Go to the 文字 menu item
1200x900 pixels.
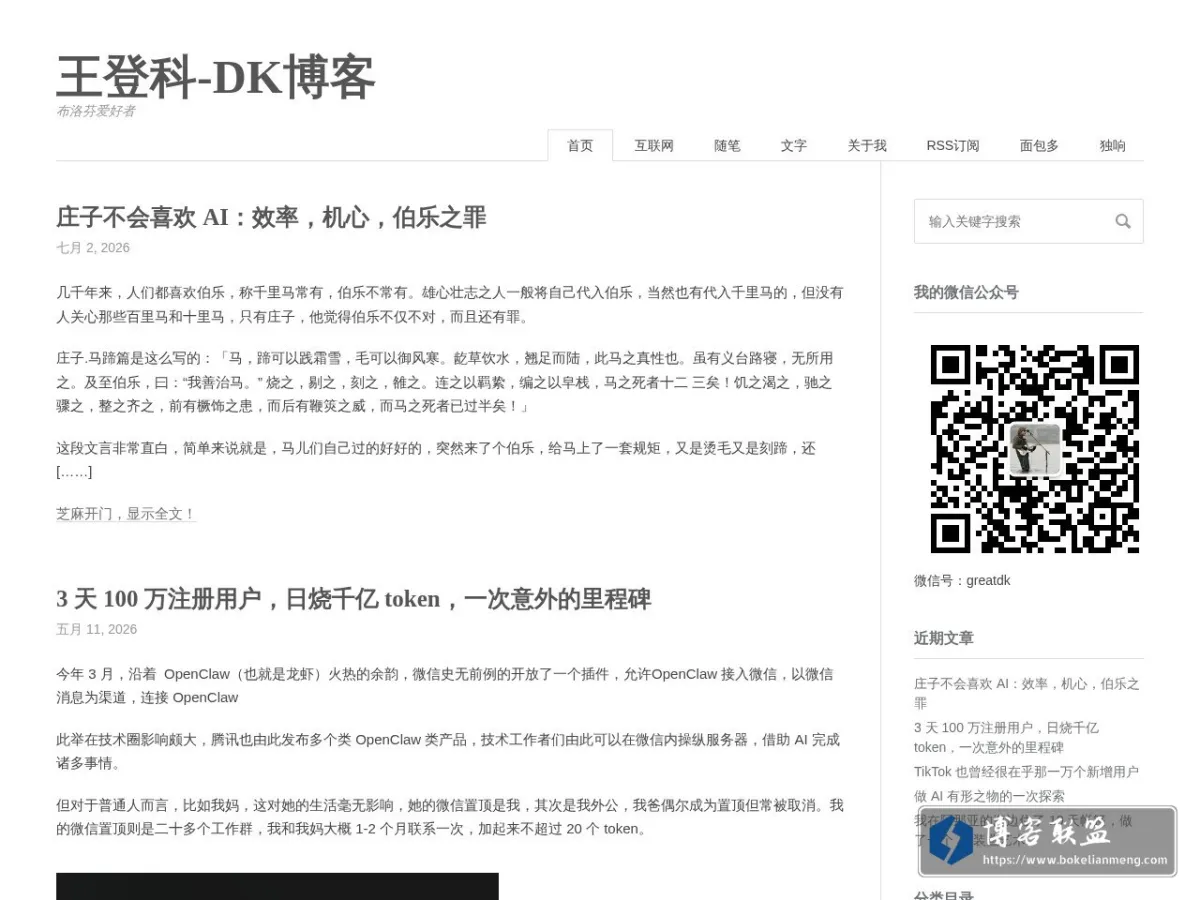[794, 145]
